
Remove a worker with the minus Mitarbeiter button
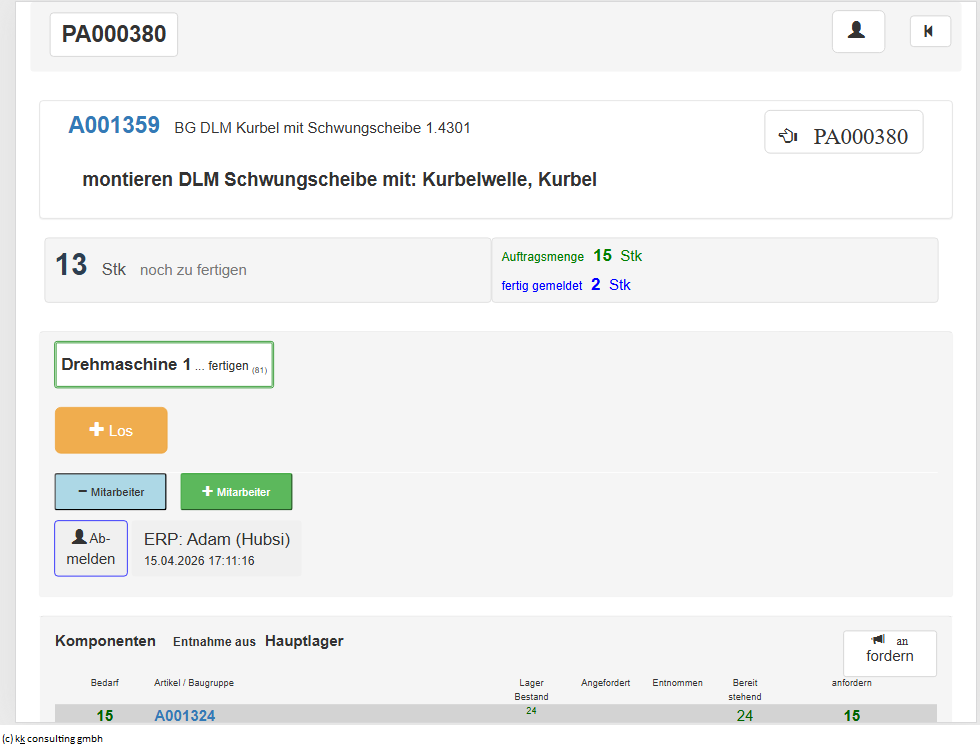pyautogui.click(x=111, y=492)
